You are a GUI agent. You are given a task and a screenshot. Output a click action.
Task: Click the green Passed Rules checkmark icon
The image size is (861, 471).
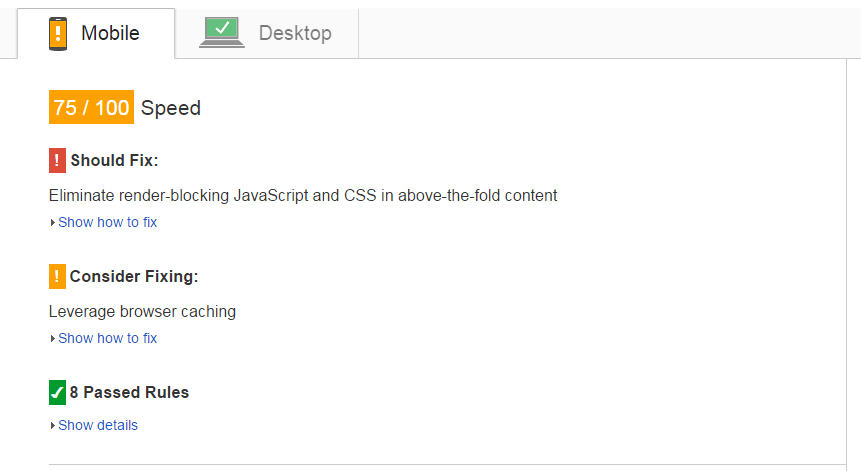coord(57,393)
